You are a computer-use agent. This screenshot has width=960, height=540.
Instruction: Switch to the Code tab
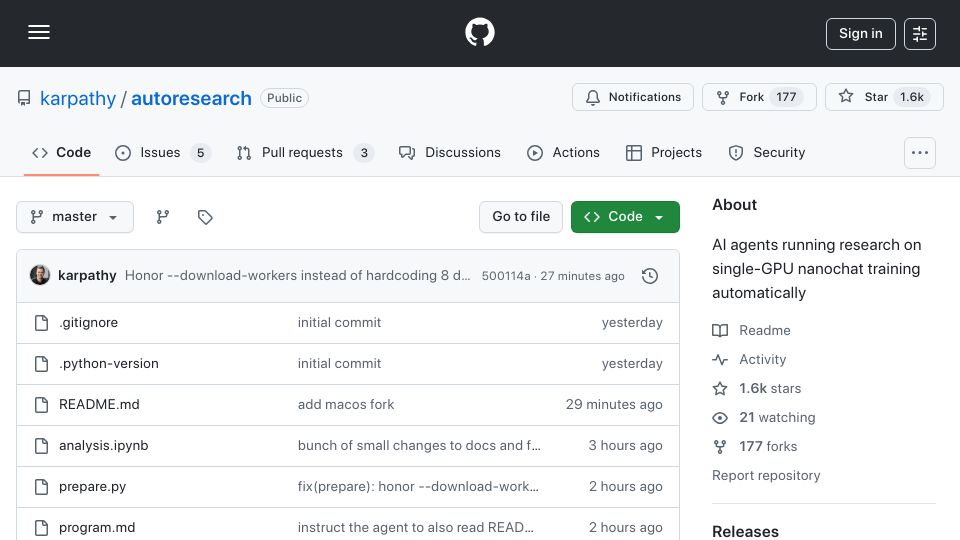(61, 152)
